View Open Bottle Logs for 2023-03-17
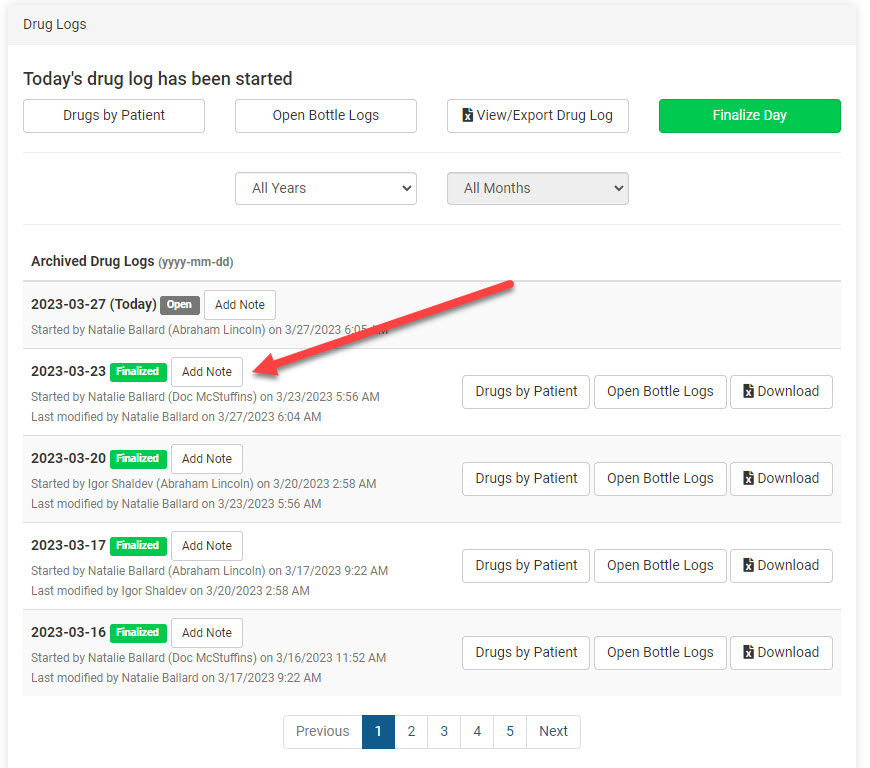 [660, 566]
